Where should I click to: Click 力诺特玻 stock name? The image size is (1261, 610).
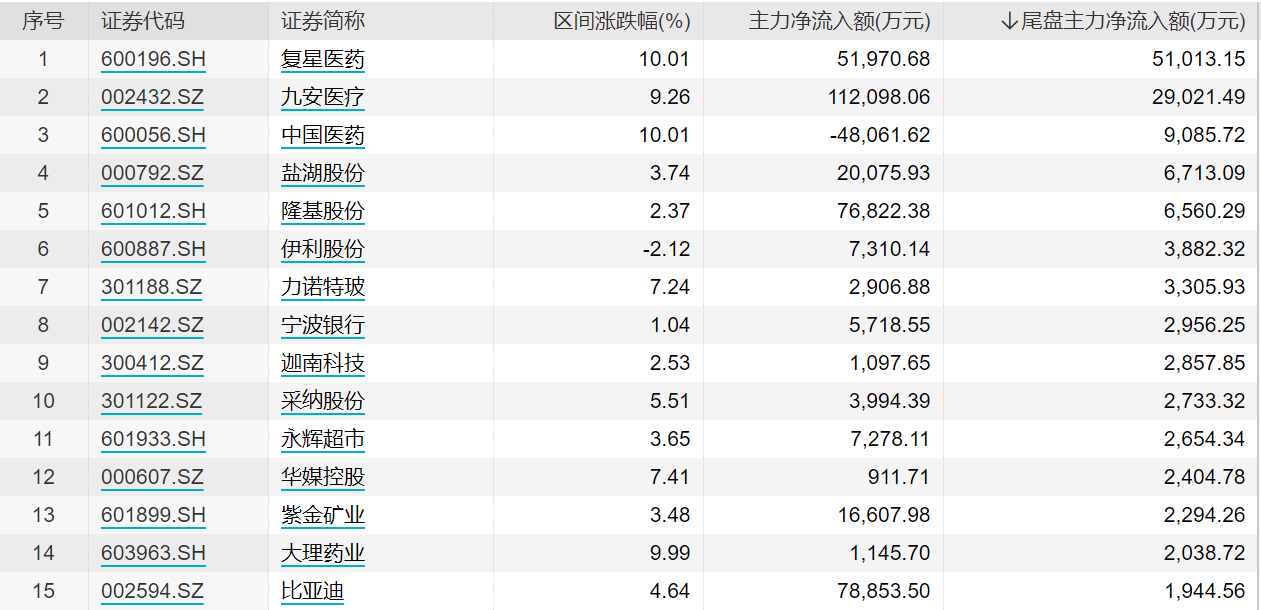[322, 287]
